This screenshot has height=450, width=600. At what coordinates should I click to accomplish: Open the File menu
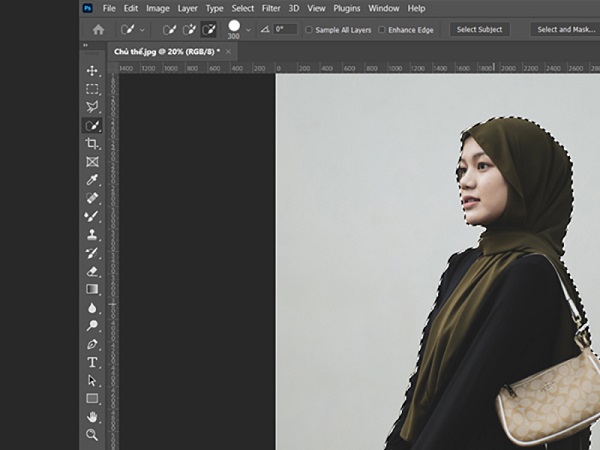pos(109,8)
